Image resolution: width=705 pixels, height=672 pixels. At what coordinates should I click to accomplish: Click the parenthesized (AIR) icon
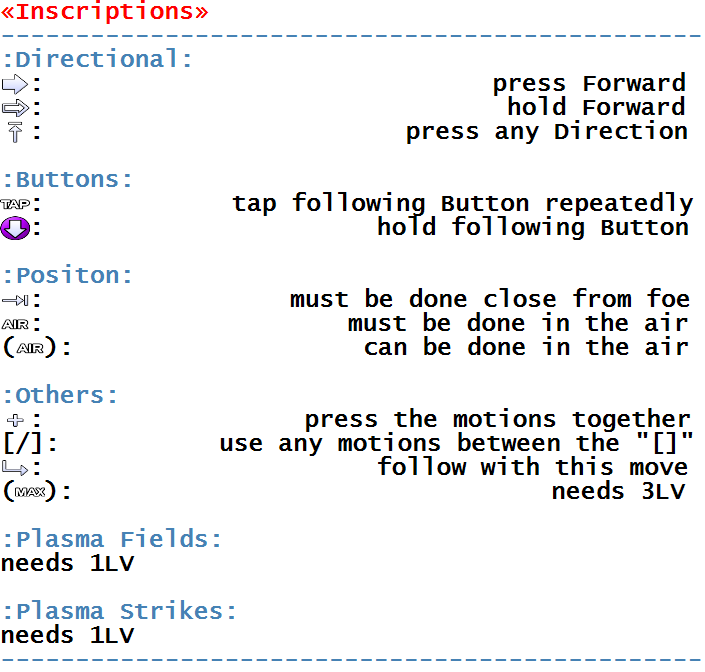tap(30, 348)
